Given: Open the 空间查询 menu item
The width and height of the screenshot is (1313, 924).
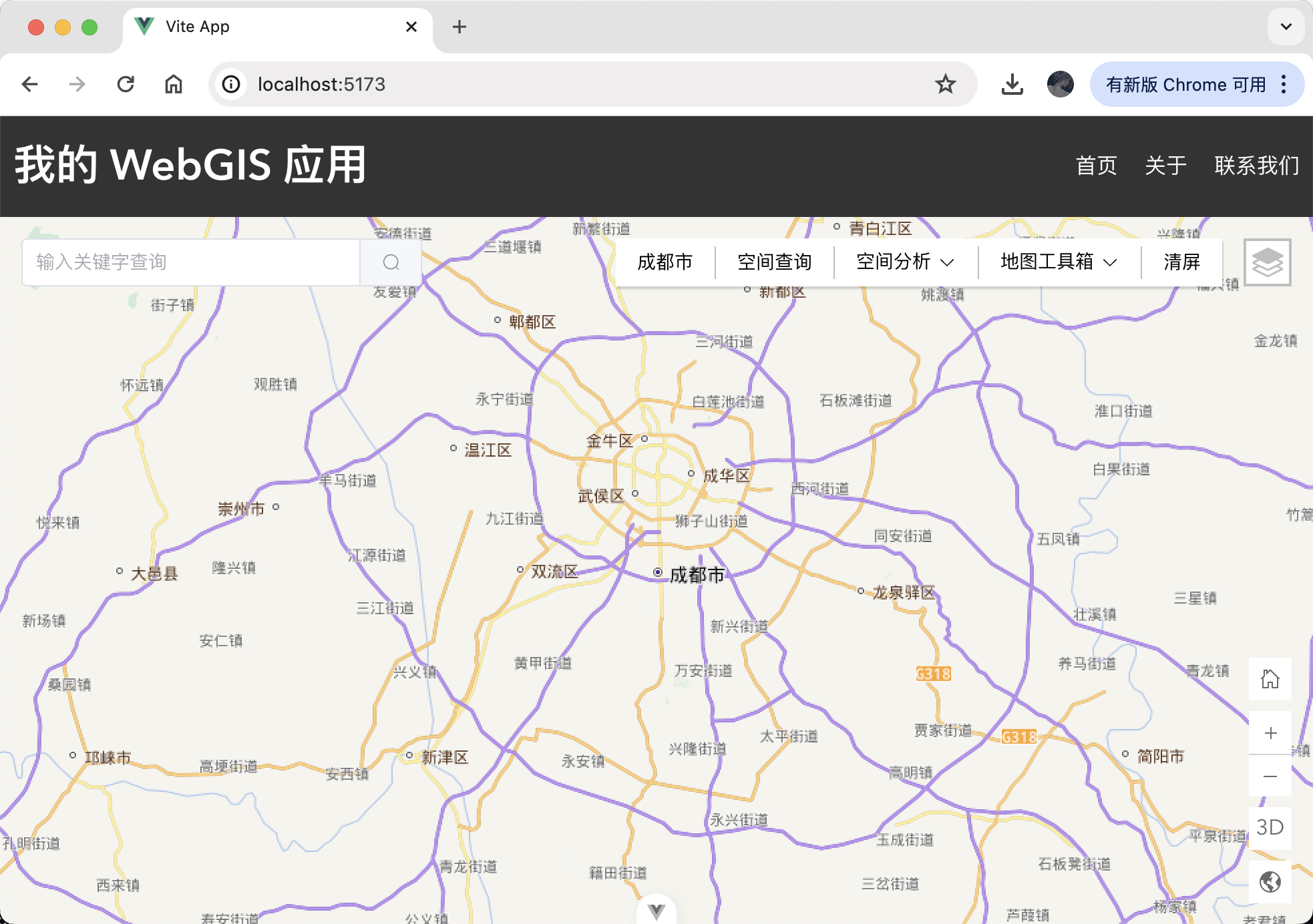Looking at the screenshot, I should 775,262.
